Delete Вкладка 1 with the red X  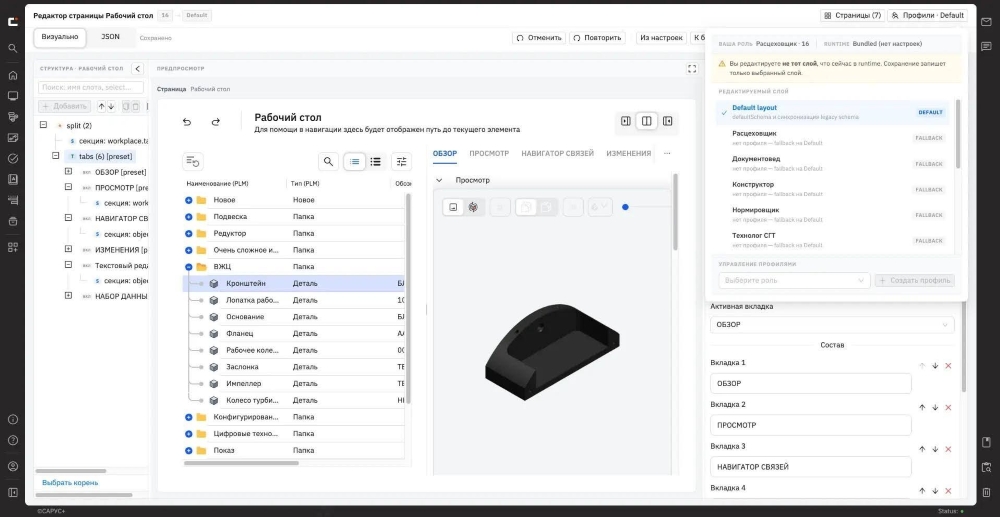[948, 366]
